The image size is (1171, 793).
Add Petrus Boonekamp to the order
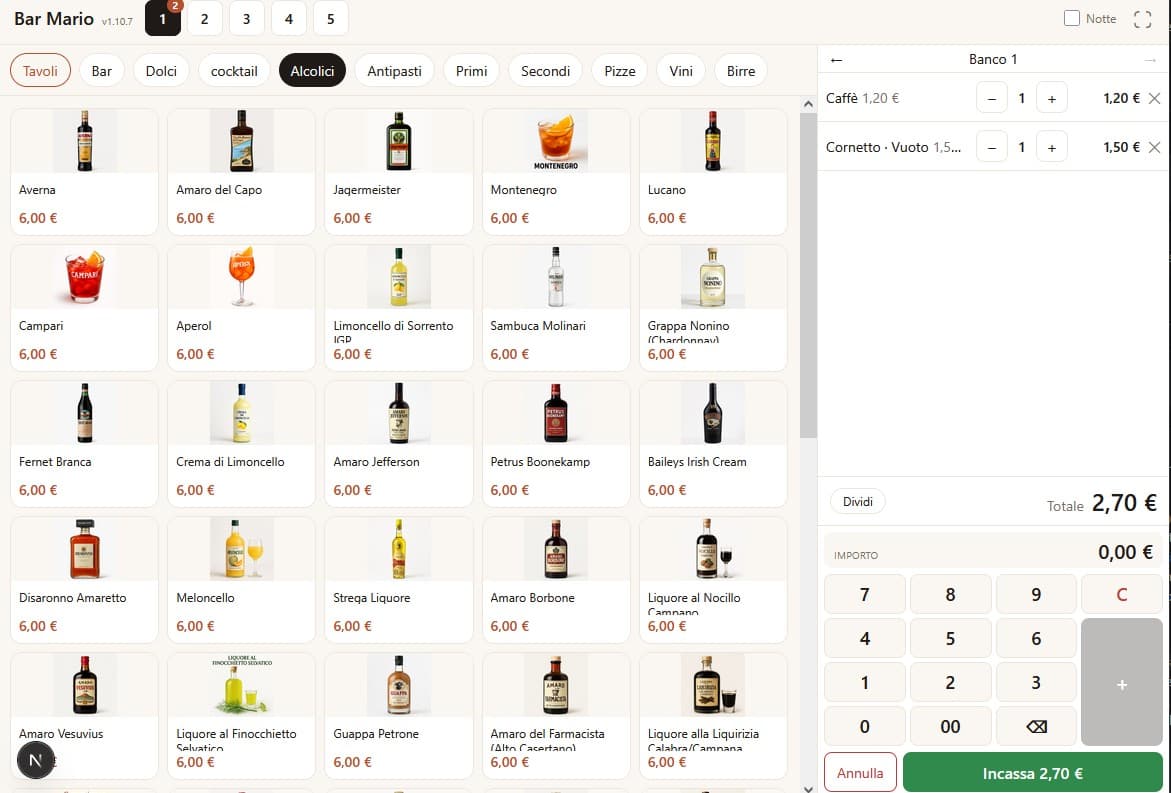coord(556,444)
